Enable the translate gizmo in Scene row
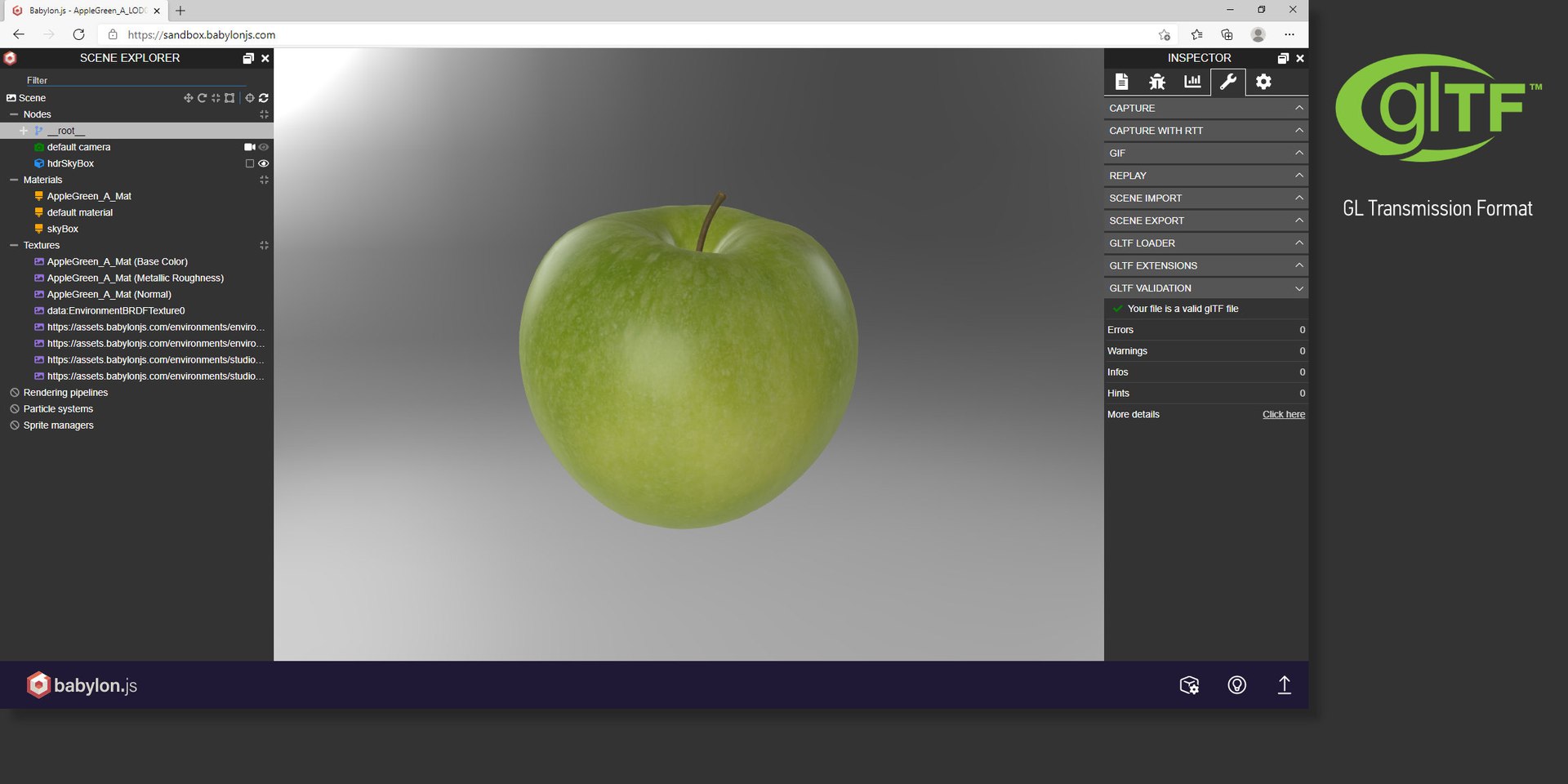Image resolution: width=1568 pixels, height=784 pixels. [x=189, y=98]
